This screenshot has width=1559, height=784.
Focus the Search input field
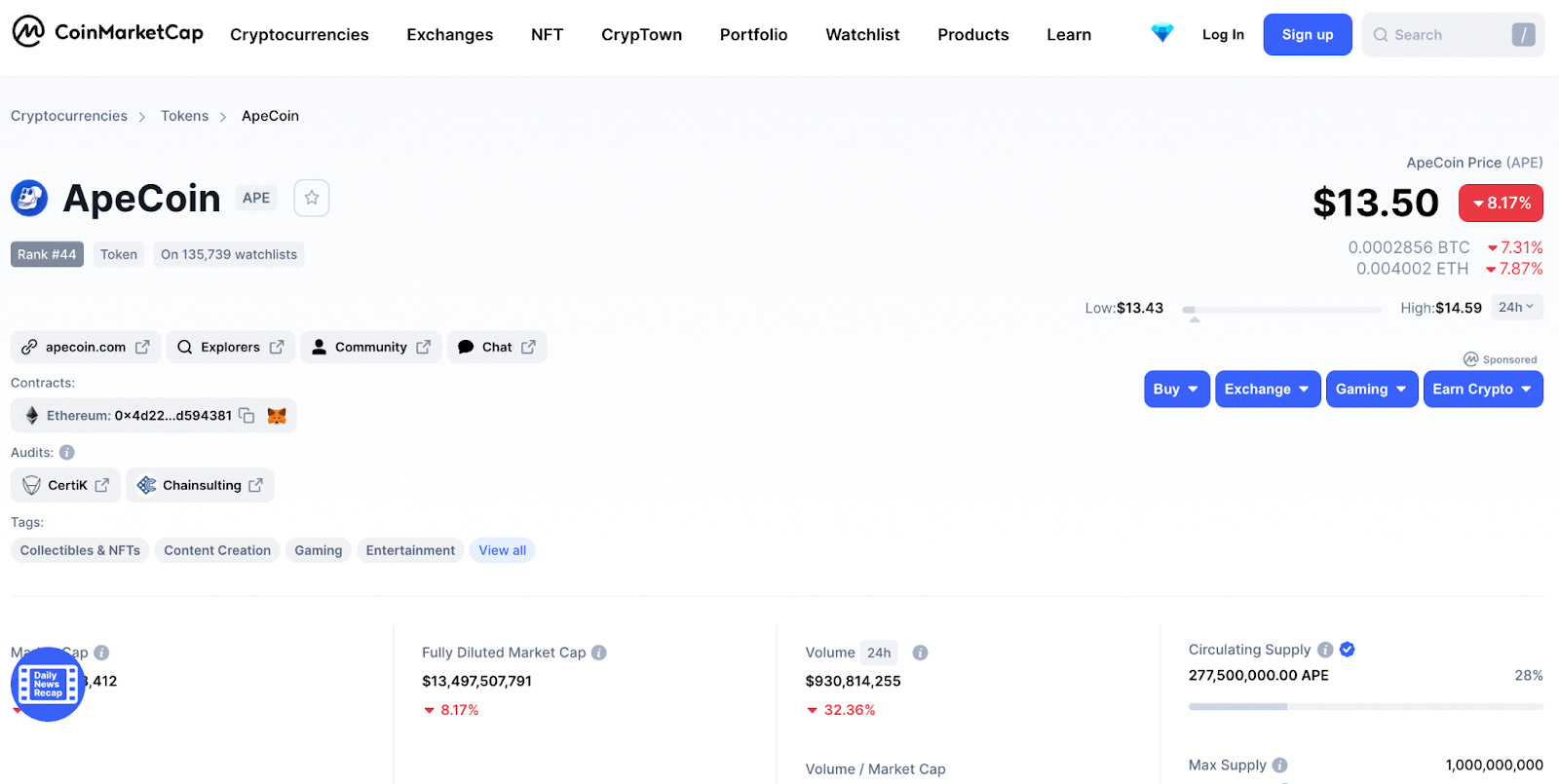[x=1453, y=35]
